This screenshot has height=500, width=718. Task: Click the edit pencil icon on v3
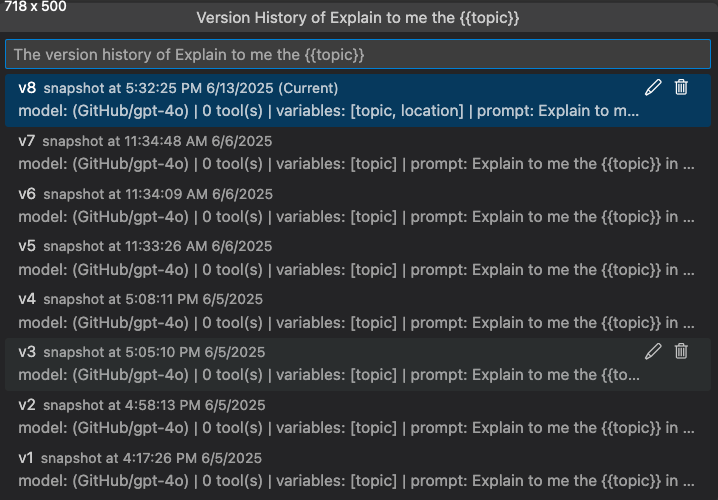(653, 350)
